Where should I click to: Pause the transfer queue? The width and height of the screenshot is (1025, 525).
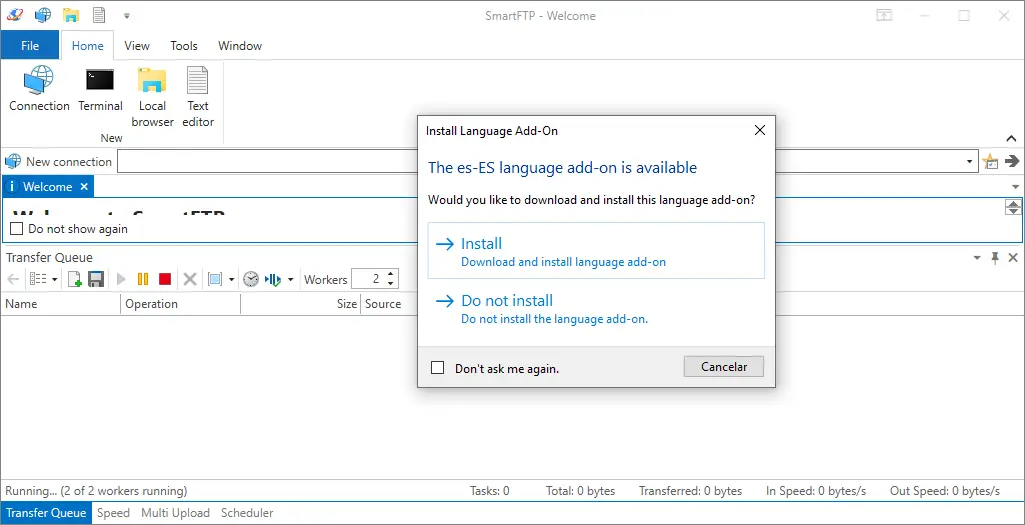[143, 280]
